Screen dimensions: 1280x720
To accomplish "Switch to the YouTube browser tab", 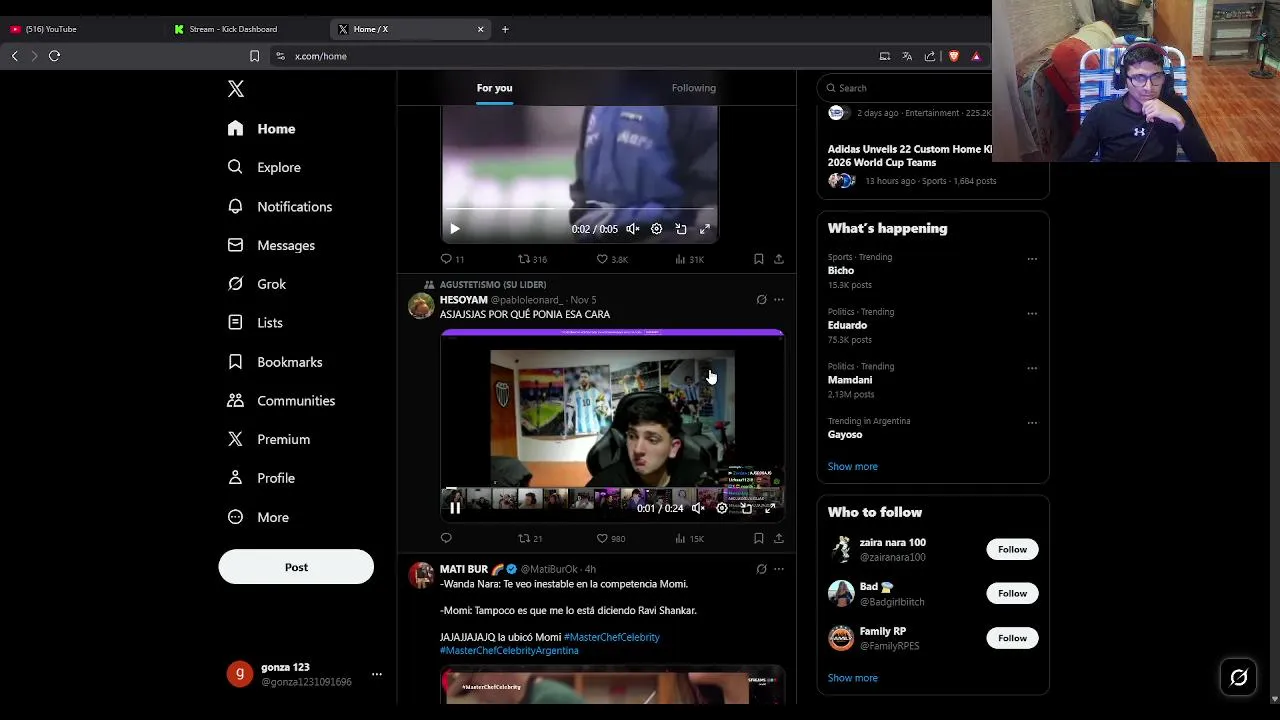I will pyautogui.click(x=80, y=29).
